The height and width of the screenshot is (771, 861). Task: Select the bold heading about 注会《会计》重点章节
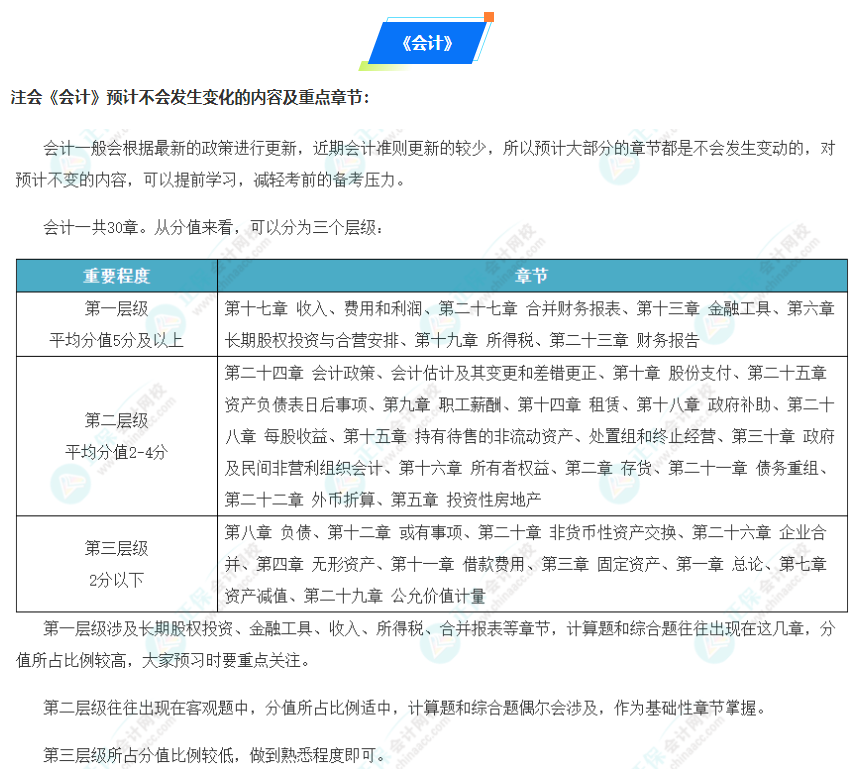click(190, 97)
